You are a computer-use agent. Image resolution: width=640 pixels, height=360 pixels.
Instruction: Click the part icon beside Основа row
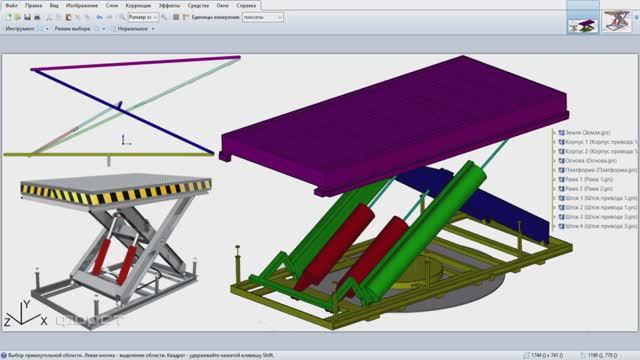pos(561,161)
